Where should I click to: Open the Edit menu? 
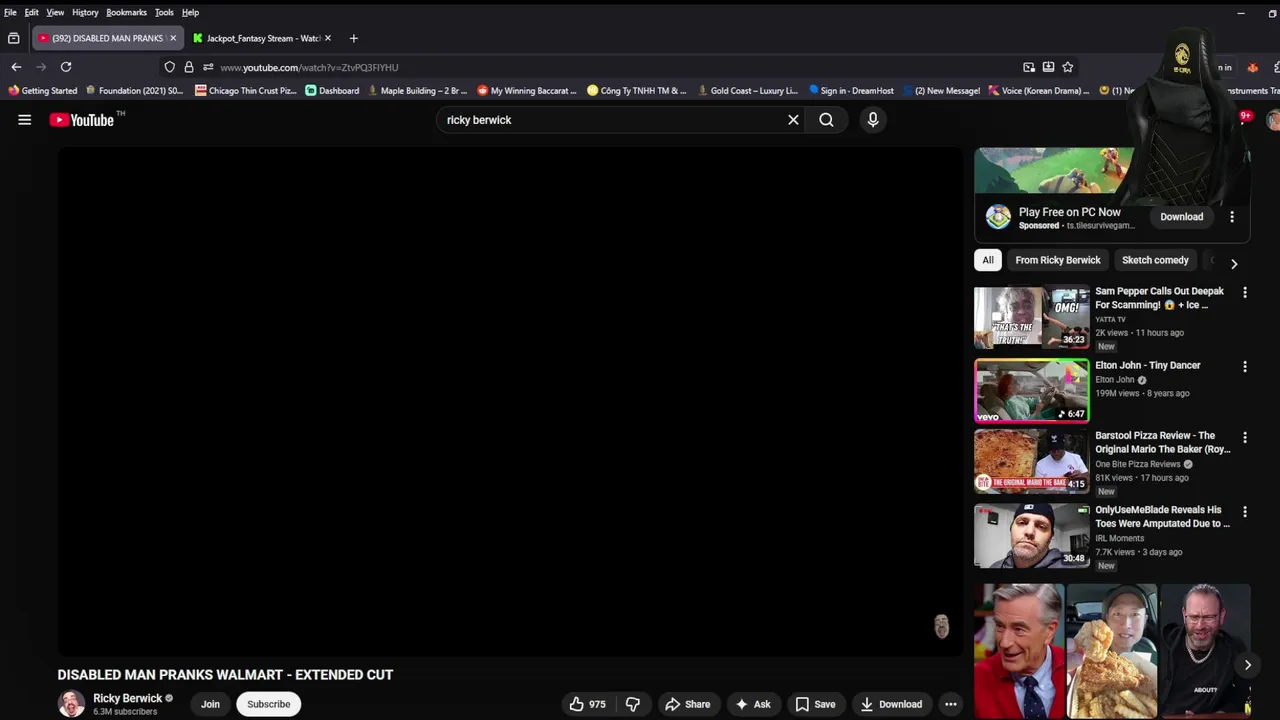point(32,12)
